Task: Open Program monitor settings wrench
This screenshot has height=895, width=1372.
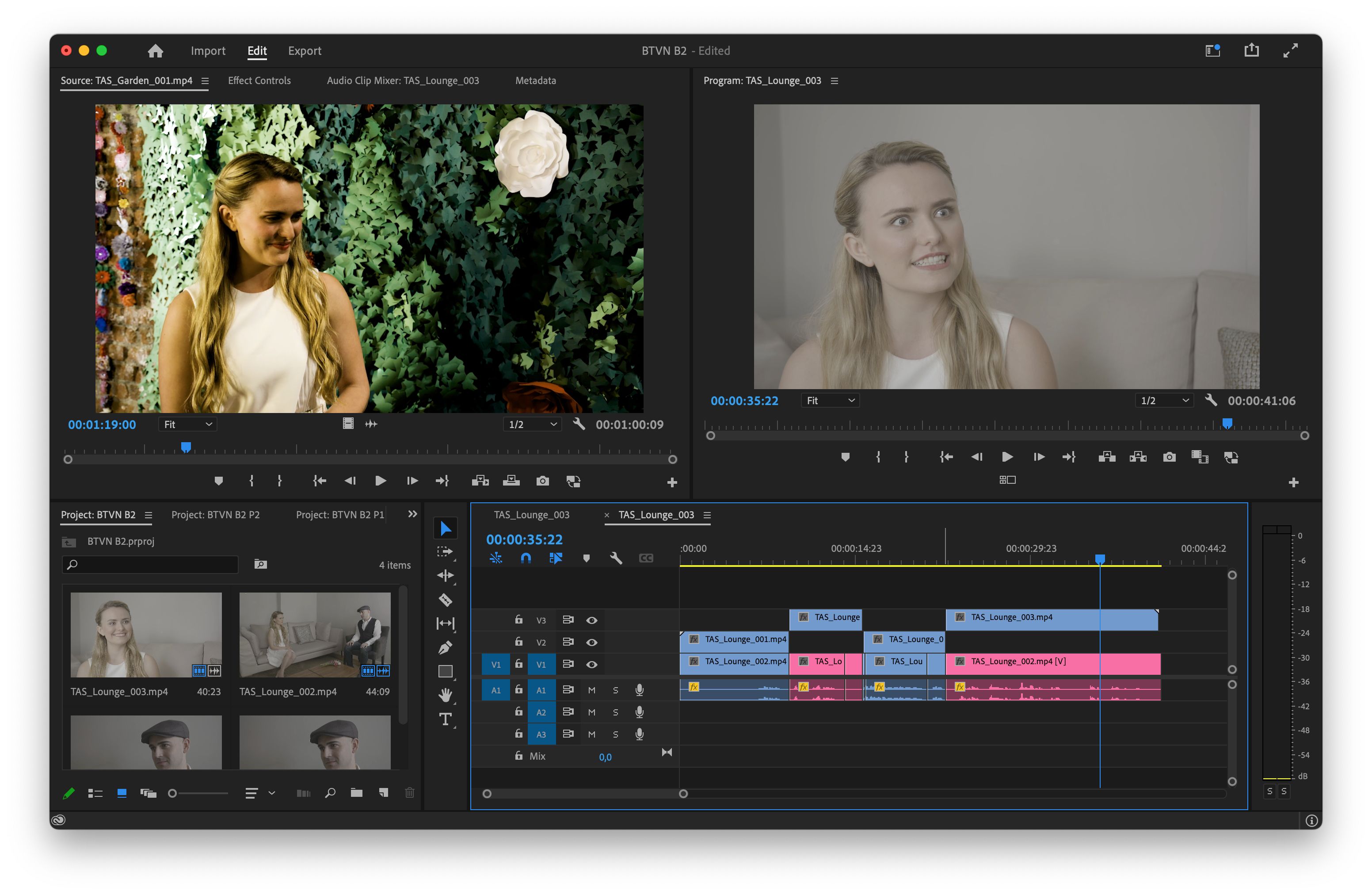Action: [x=1211, y=400]
